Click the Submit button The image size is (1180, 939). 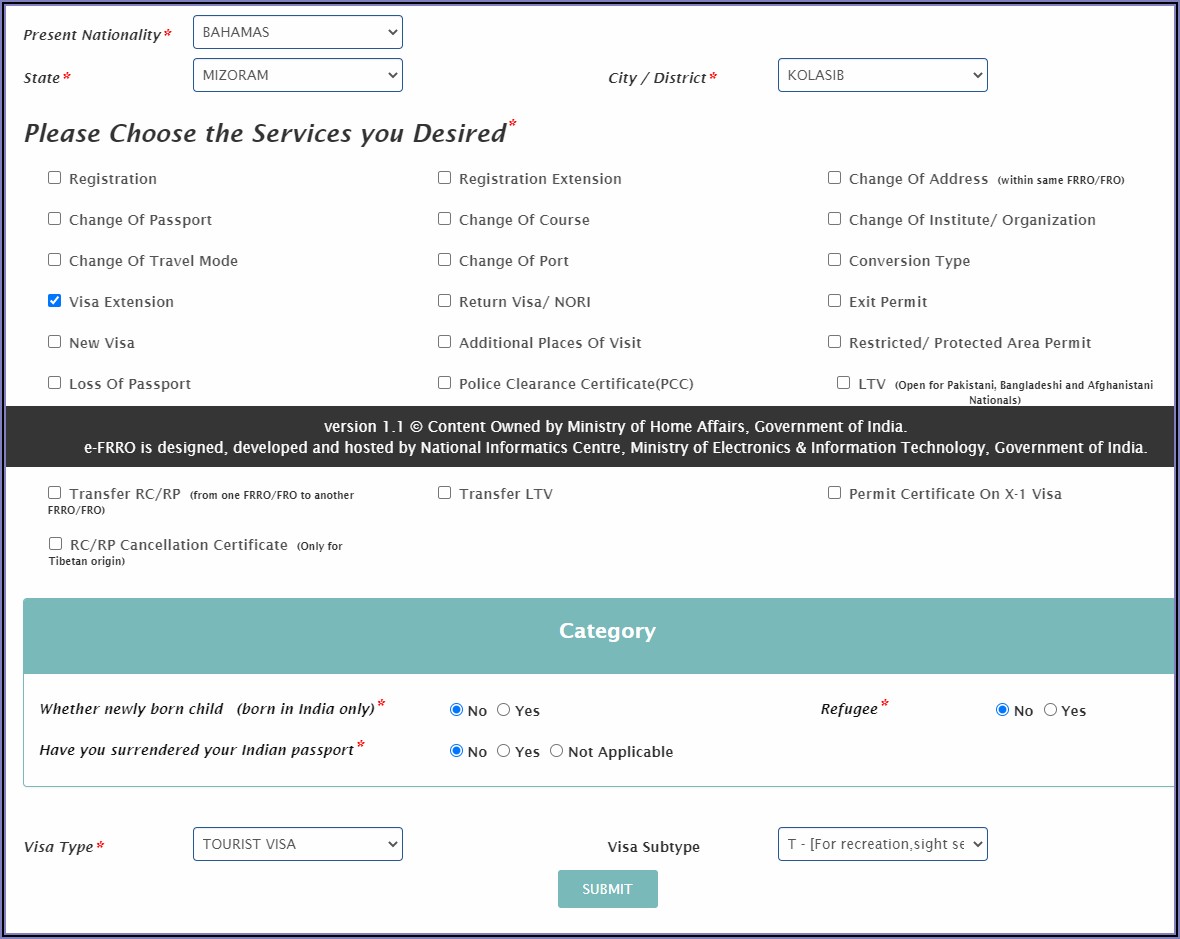click(607, 889)
